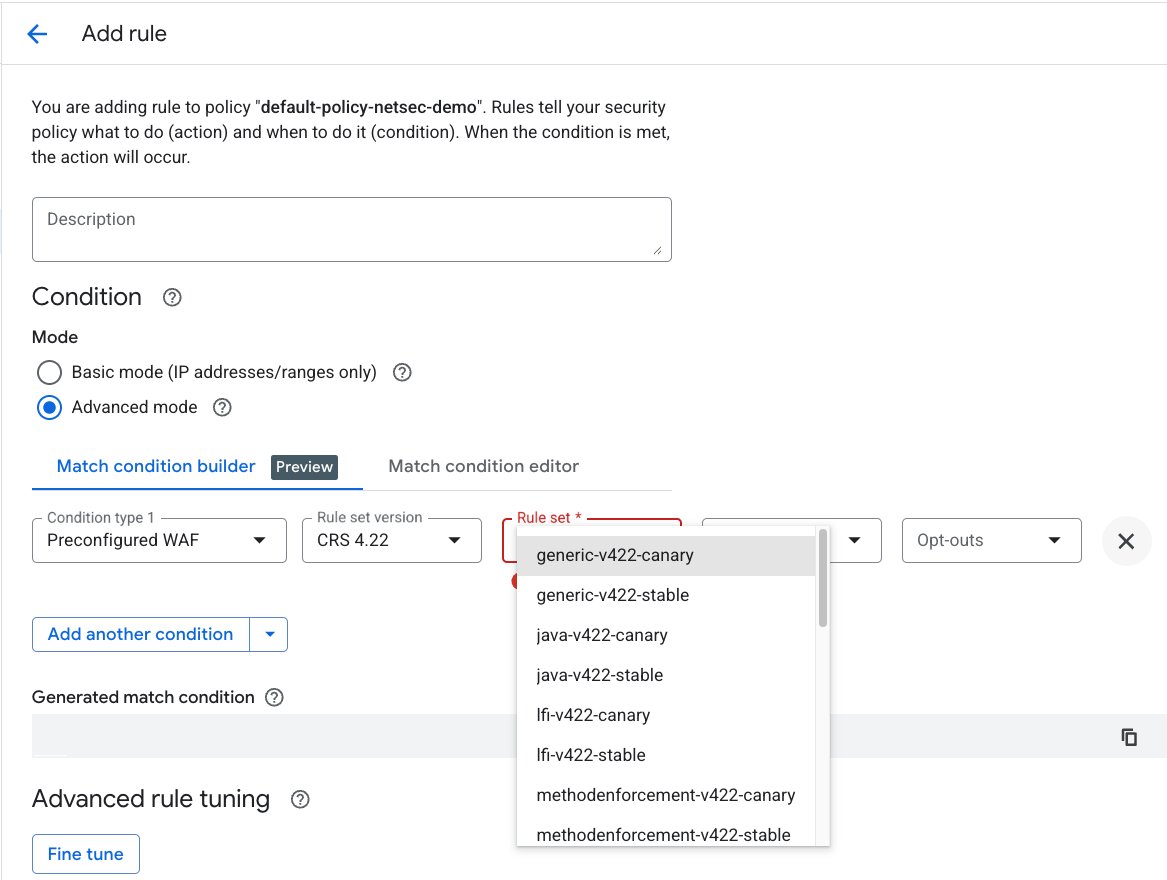Go back using the left arrow icon
1167x880 pixels.
click(x=36, y=34)
